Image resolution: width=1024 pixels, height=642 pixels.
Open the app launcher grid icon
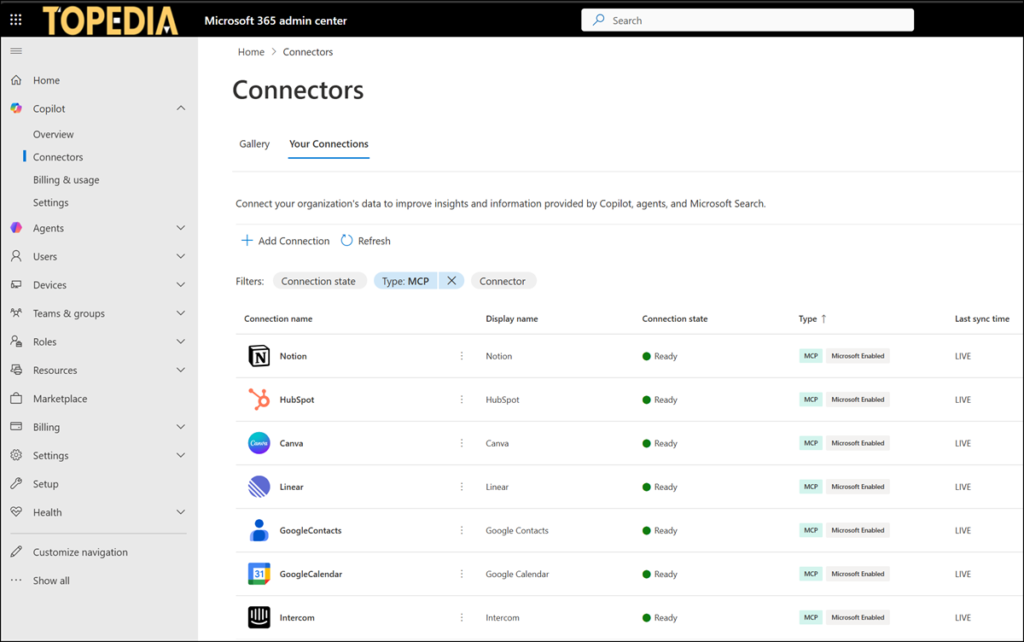(x=14, y=18)
